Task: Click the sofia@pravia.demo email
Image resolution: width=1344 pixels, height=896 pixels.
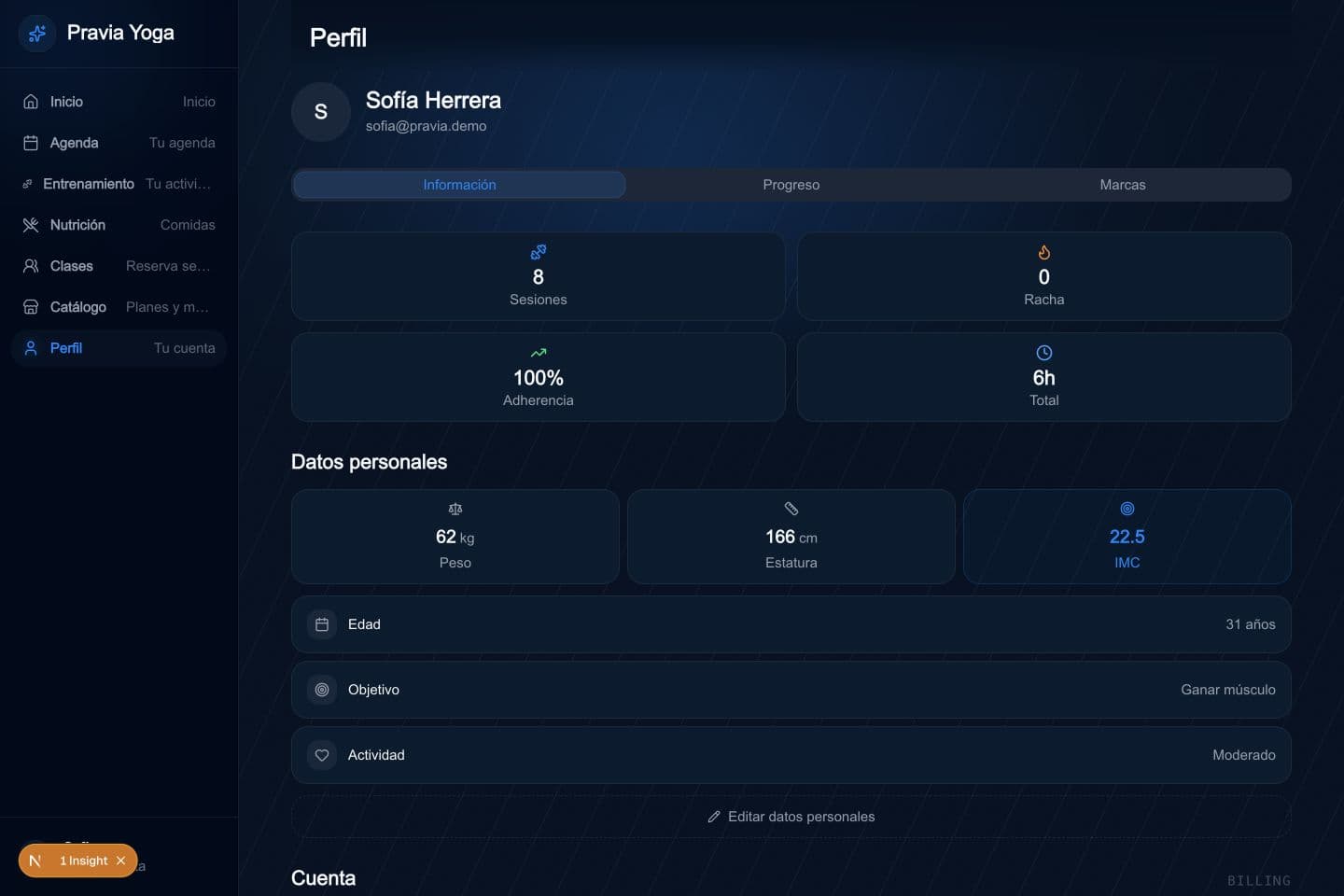Action: click(x=426, y=126)
